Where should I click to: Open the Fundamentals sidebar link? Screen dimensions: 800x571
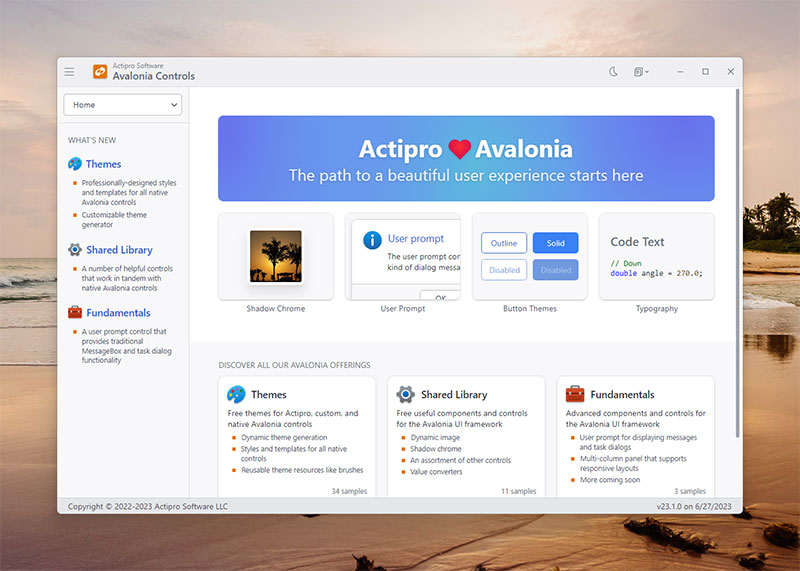pyautogui.click(x=118, y=312)
